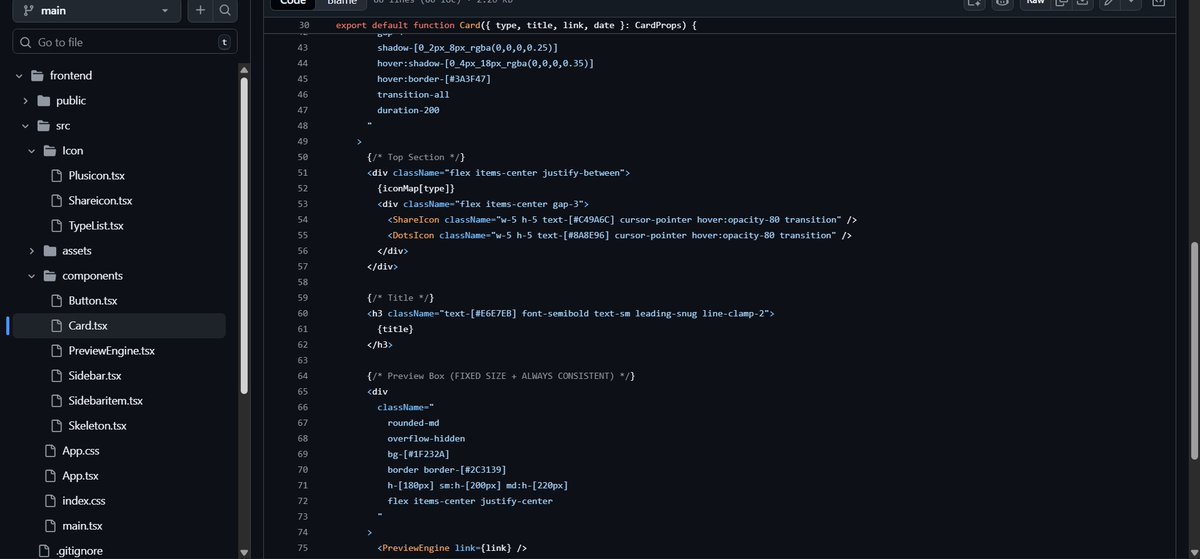Switch to the Blame view tab
The width and height of the screenshot is (1200, 559).
pyautogui.click(x=342, y=3)
